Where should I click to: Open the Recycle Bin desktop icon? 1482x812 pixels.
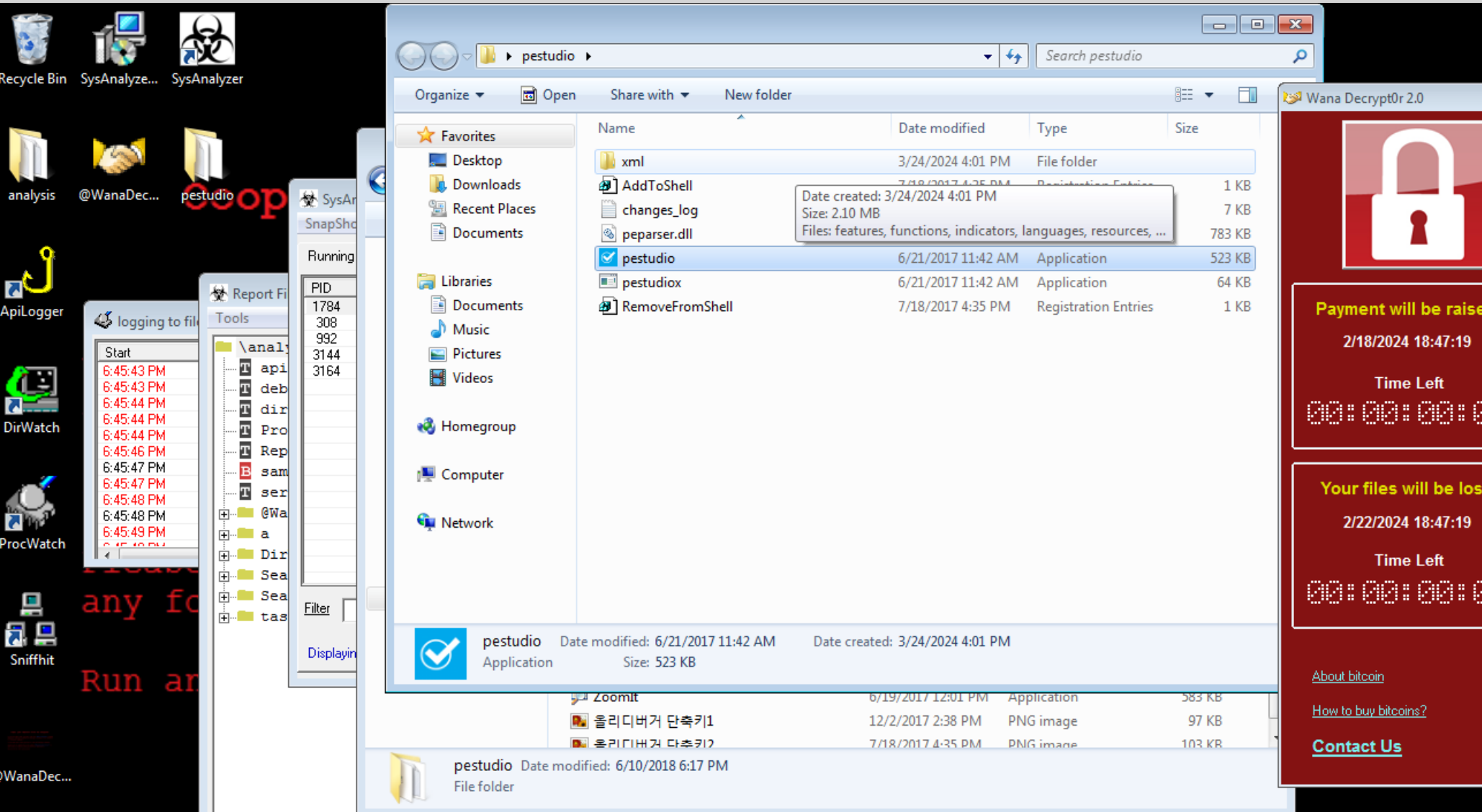point(32,49)
